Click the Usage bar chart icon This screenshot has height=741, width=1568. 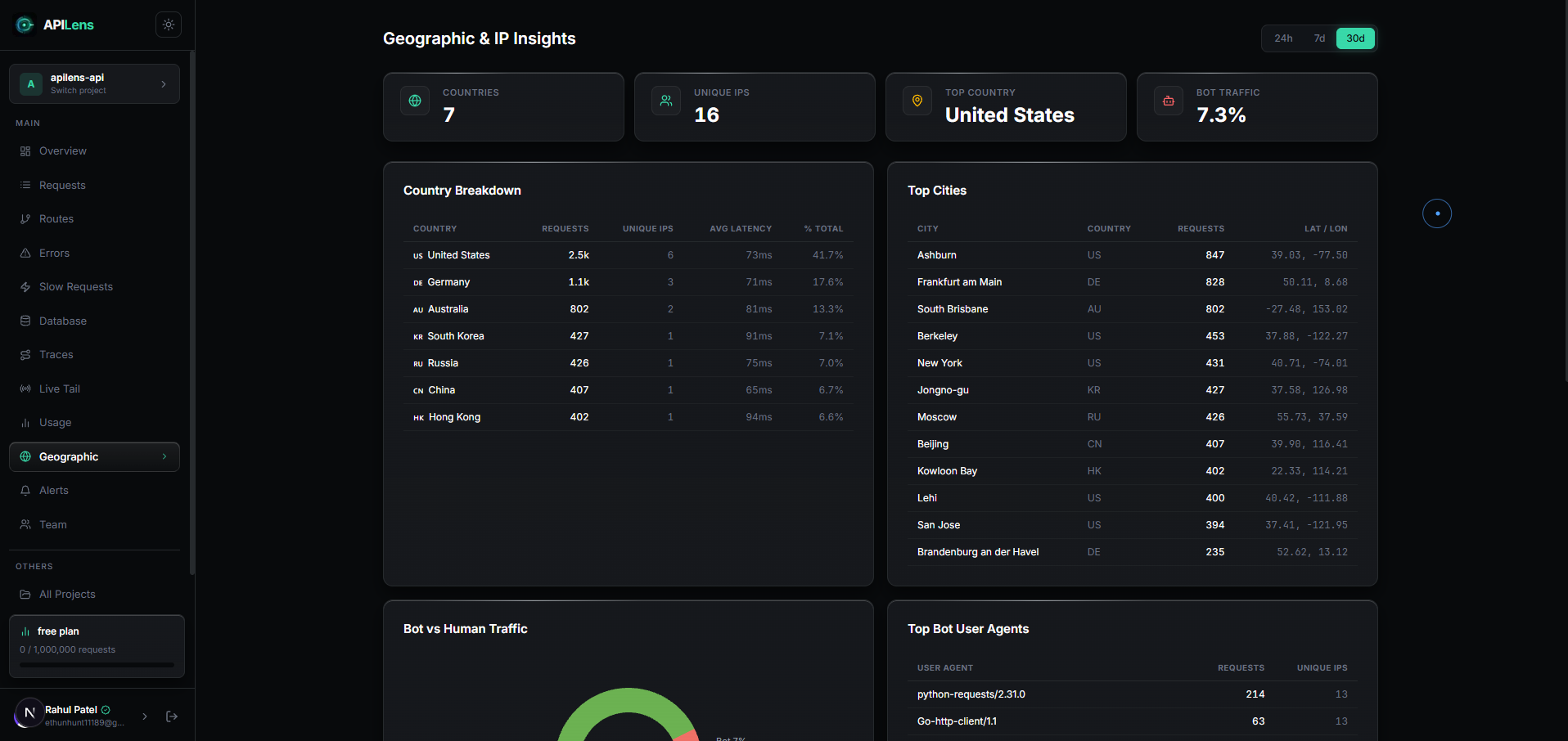(25, 423)
